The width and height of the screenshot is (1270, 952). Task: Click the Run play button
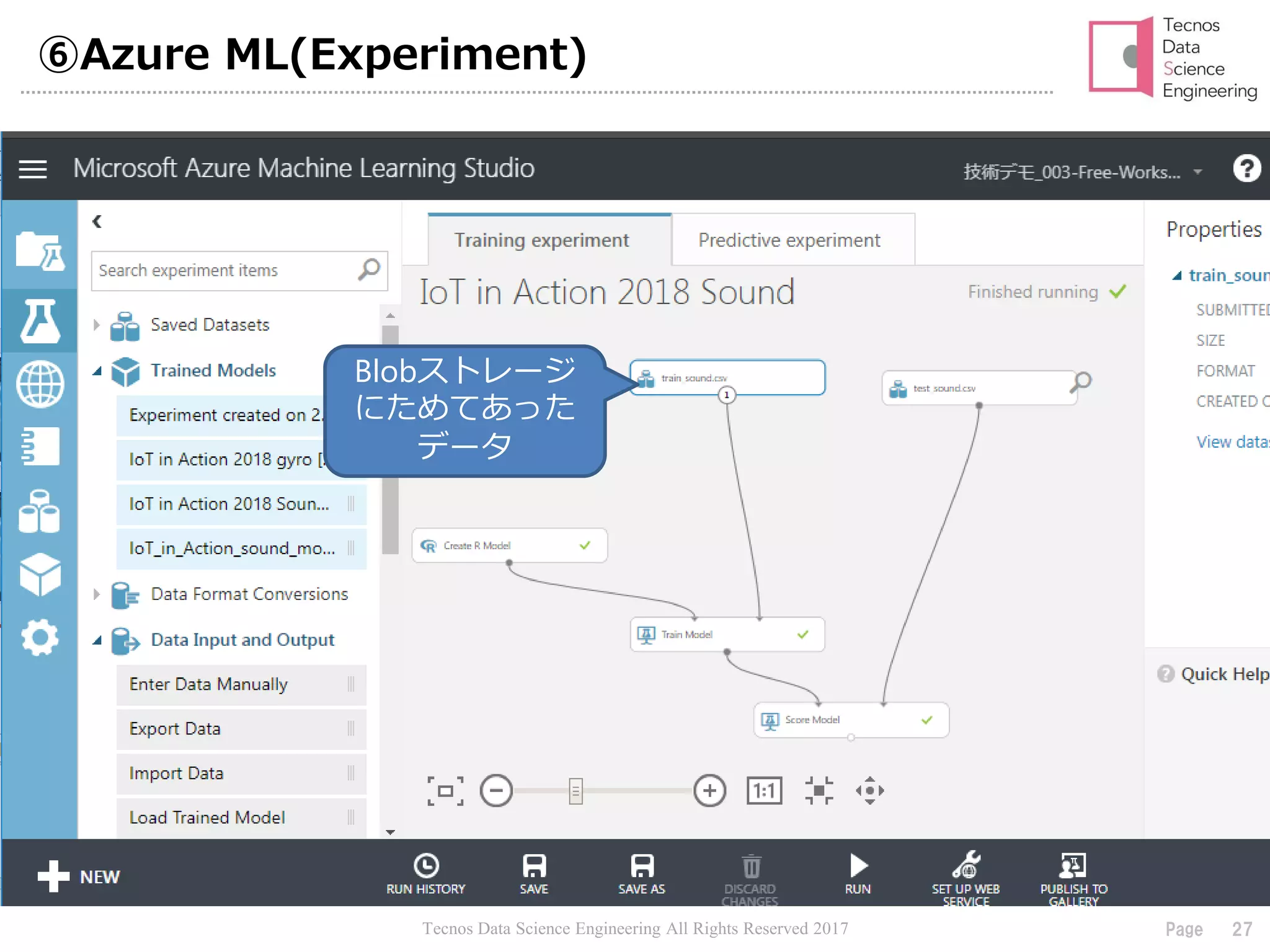pos(858,874)
